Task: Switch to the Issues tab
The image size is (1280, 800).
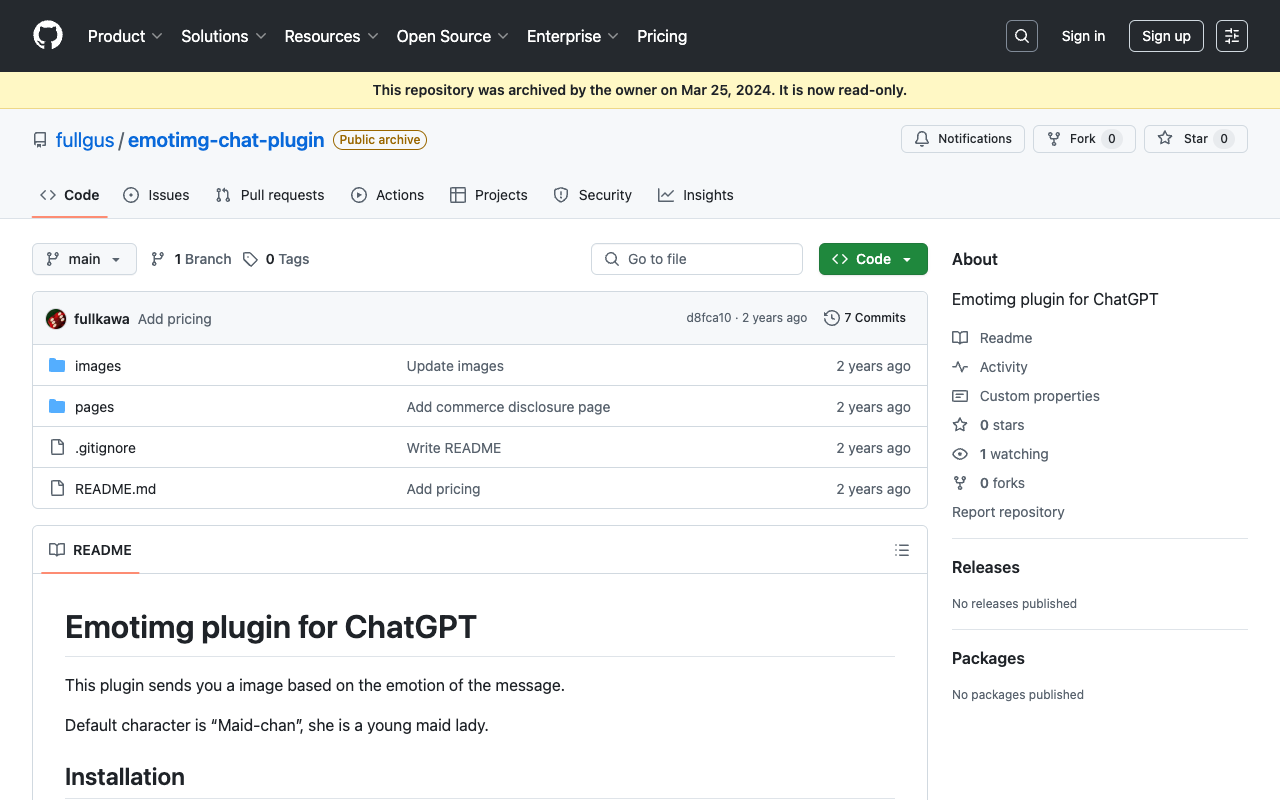Action: [x=156, y=195]
